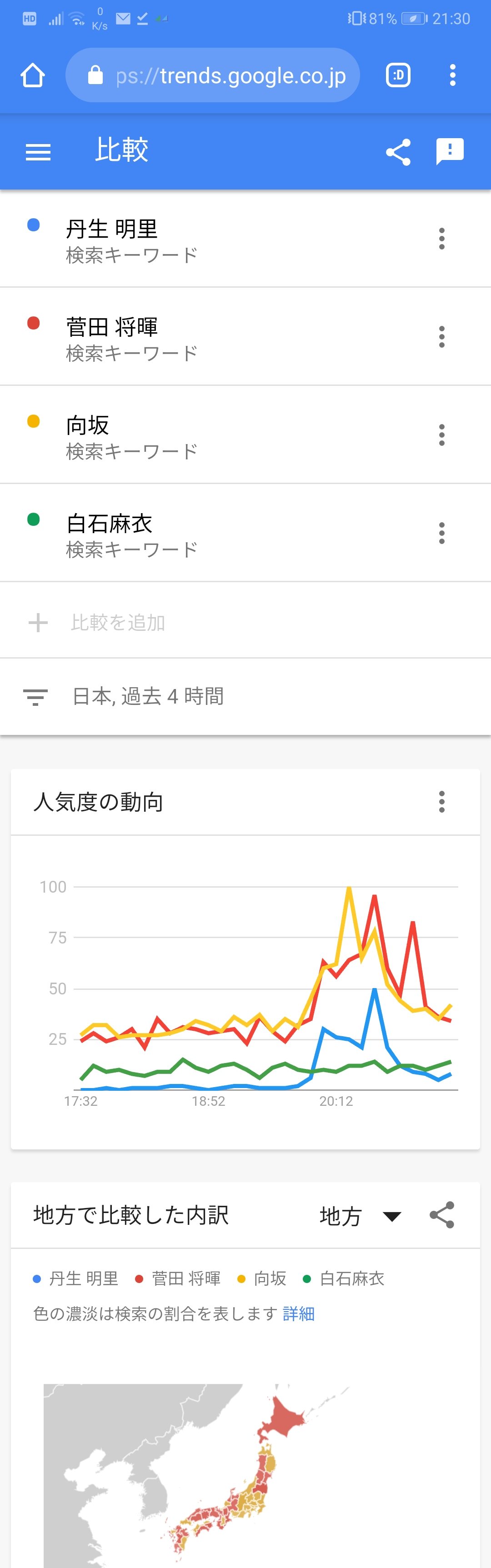This screenshot has width=491, height=1568.
Task: Open options menu for 向坂
Action: [x=441, y=434]
